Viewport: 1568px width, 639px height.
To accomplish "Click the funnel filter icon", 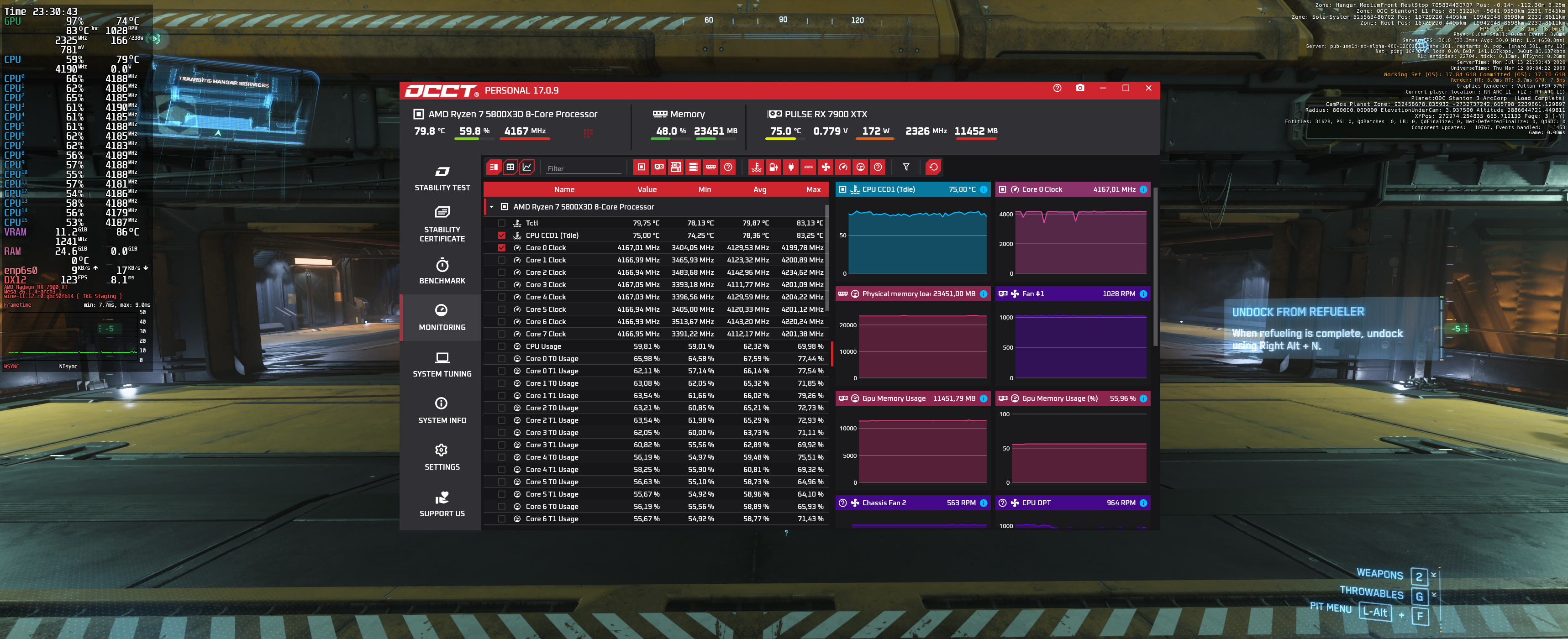I will (x=906, y=167).
